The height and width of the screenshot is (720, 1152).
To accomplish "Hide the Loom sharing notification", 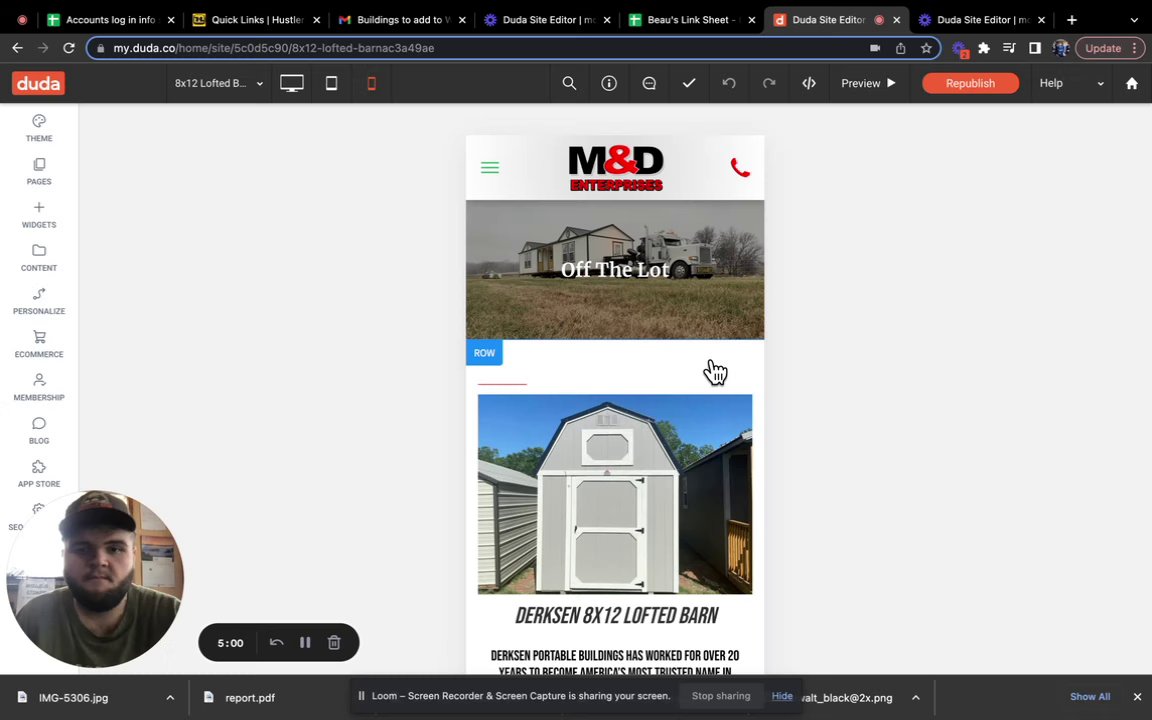I will (x=782, y=696).
